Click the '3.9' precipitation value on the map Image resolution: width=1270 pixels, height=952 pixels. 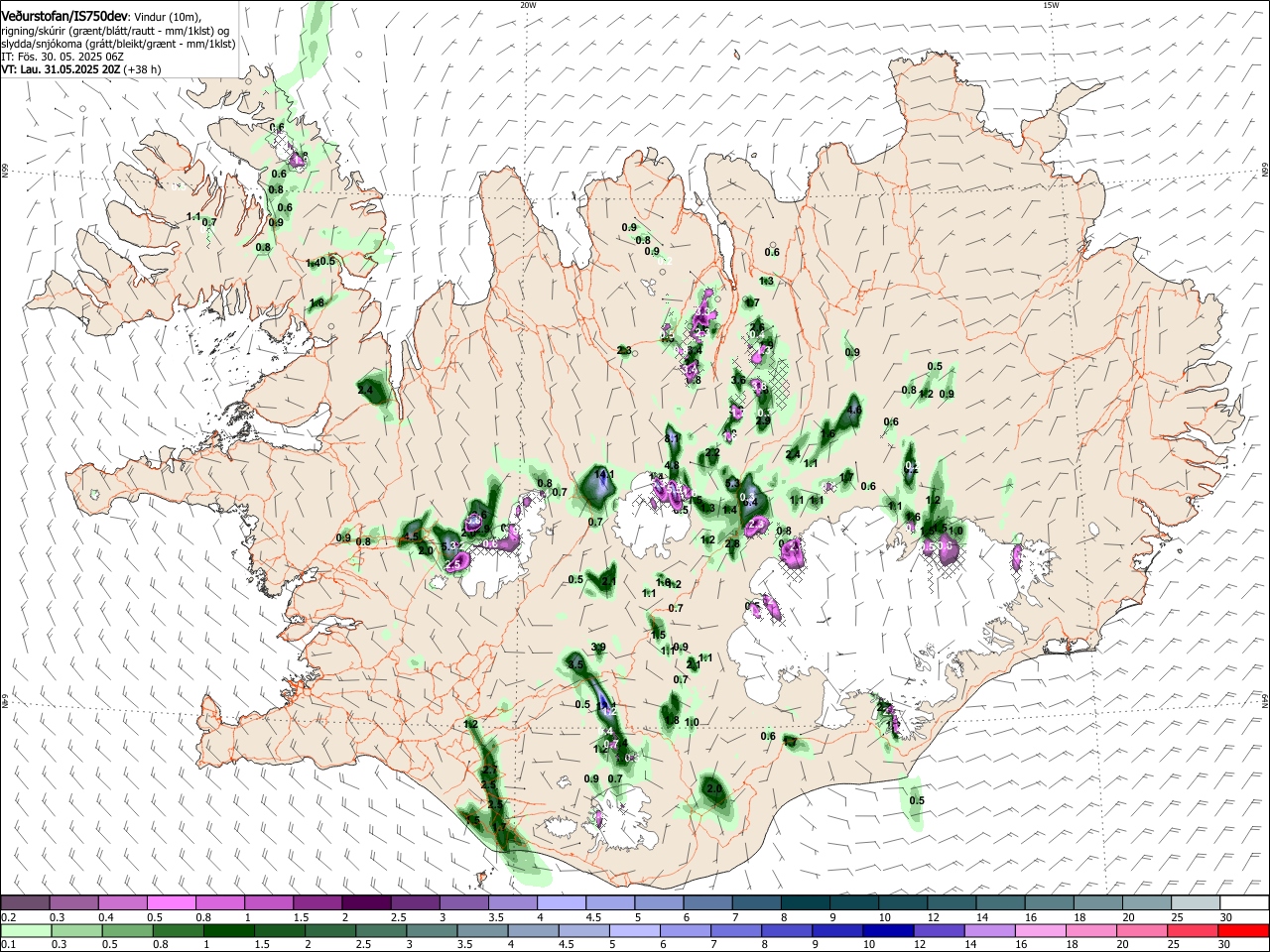[x=598, y=648]
